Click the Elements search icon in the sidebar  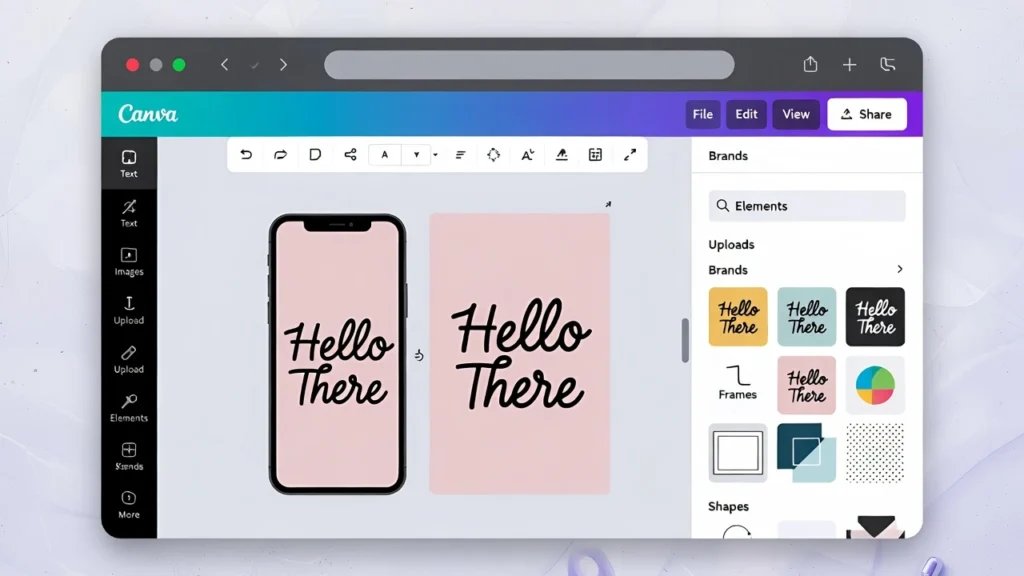coord(128,410)
